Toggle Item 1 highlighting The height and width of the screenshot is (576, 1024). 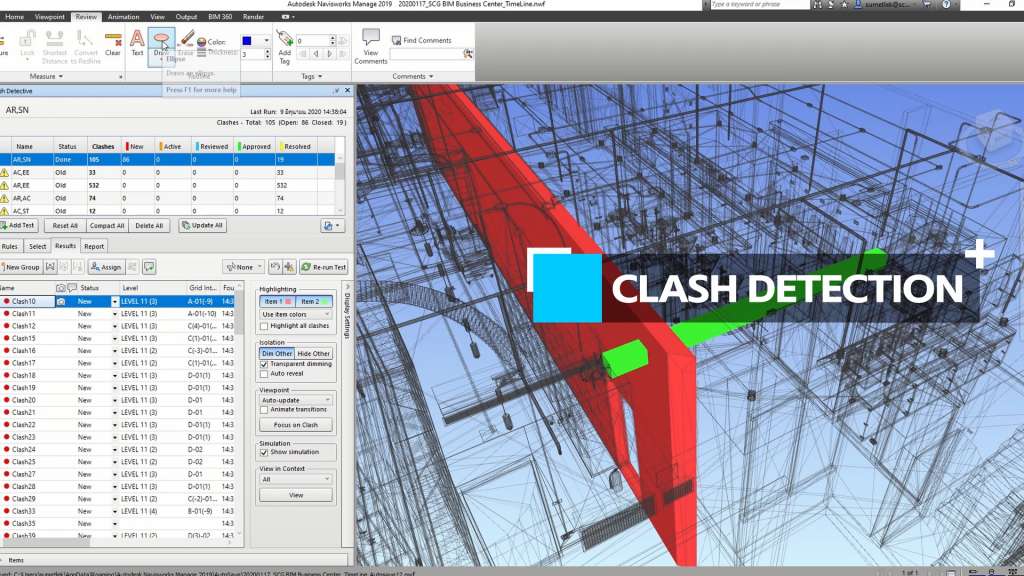pos(278,302)
